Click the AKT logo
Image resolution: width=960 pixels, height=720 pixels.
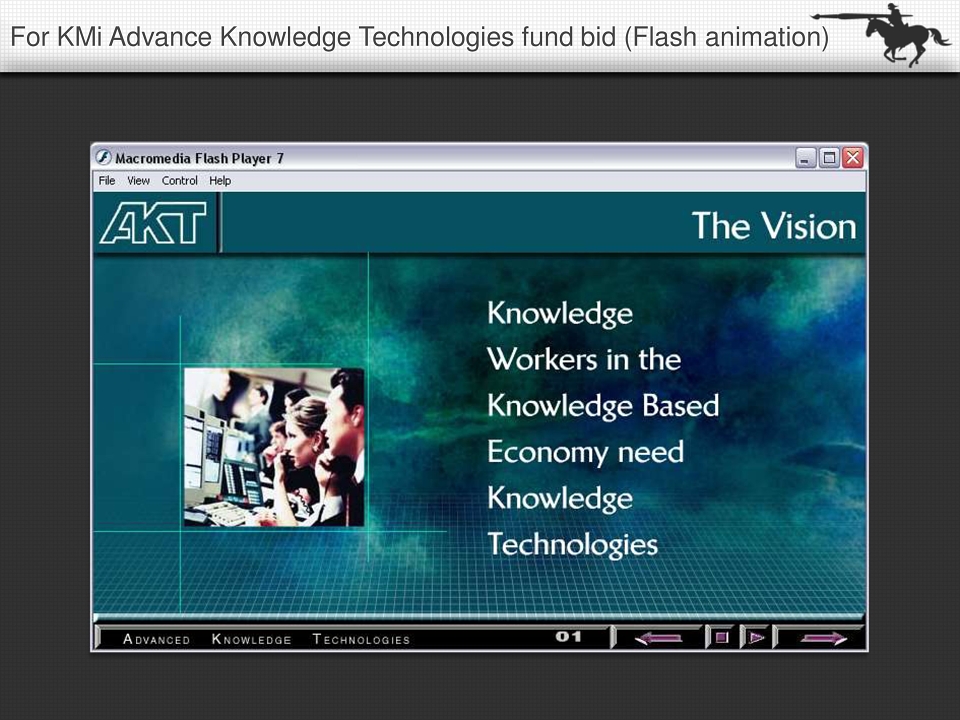(x=153, y=223)
